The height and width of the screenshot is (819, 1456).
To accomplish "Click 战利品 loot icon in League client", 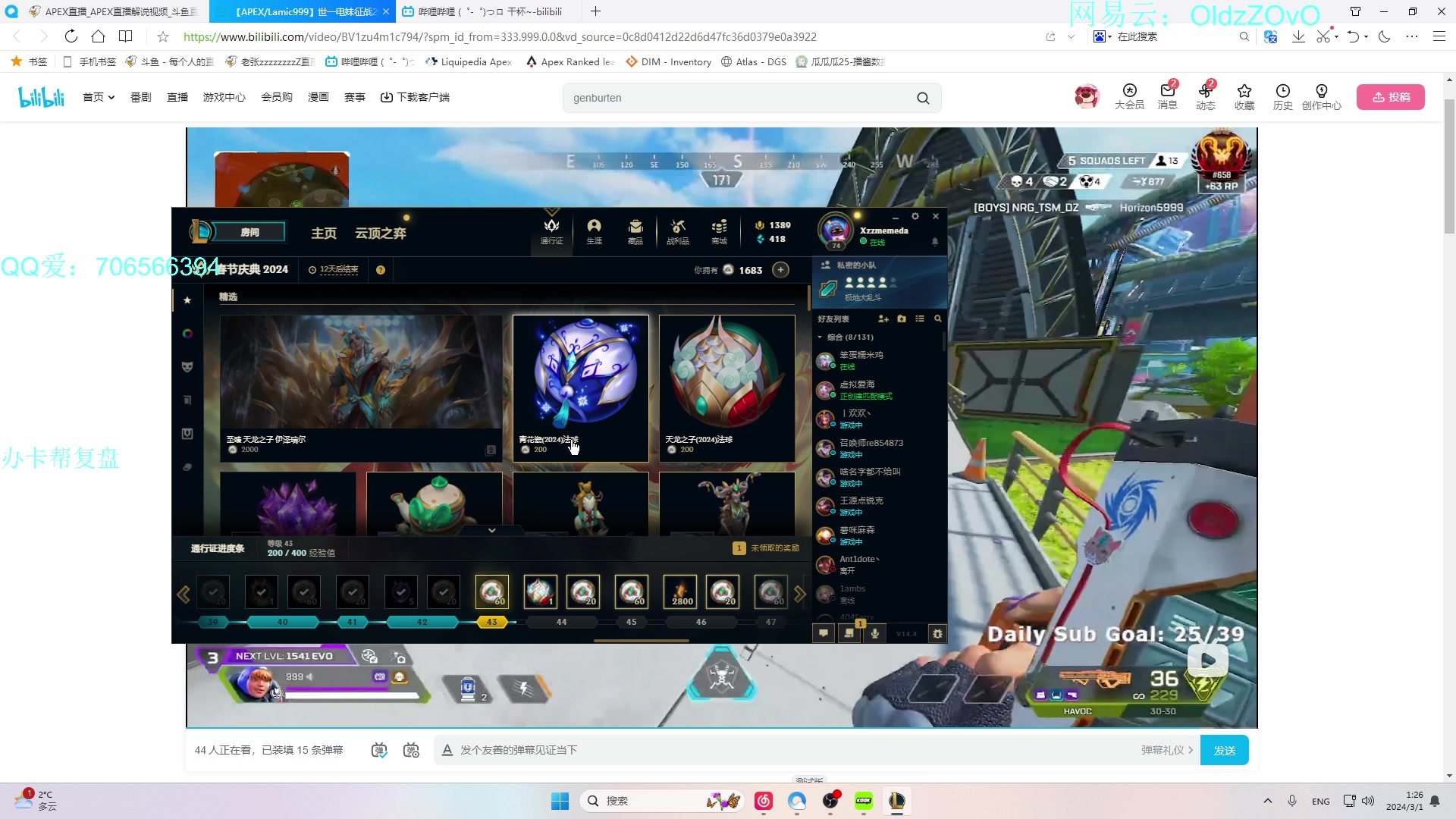I will 678,231.
